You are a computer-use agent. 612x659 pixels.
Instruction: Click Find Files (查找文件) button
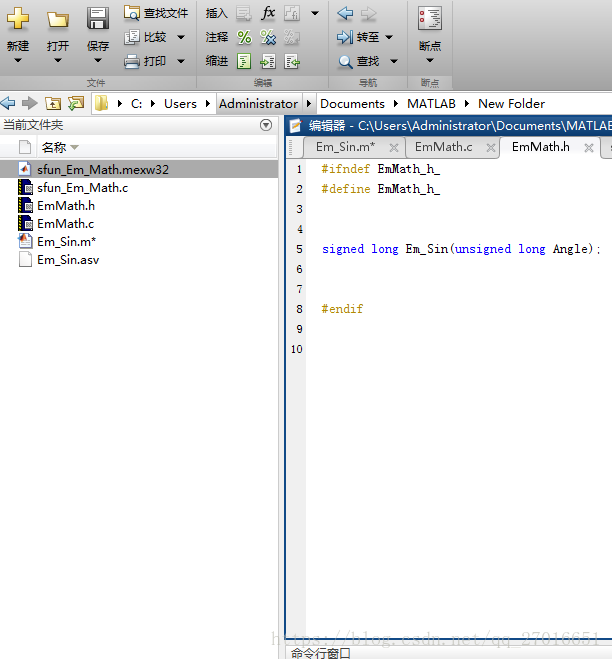[x=156, y=13]
